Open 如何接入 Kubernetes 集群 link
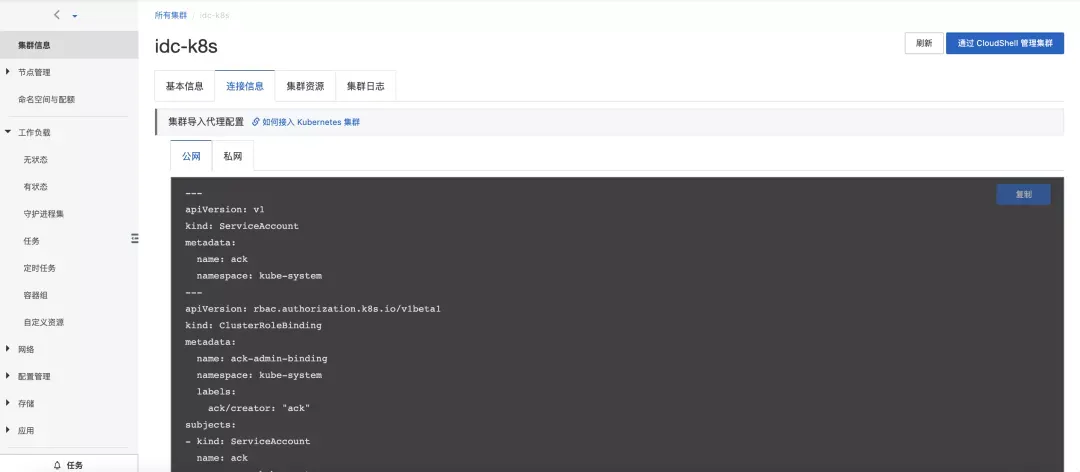Image resolution: width=1080 pixels, height=472 pixels. click(x=311, y=122)
